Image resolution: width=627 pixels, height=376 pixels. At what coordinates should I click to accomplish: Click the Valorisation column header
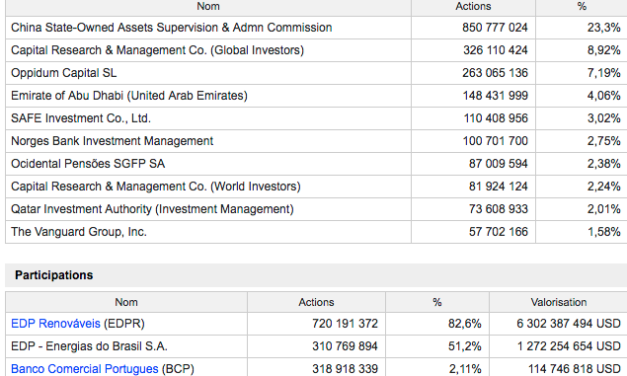click(x=559, y=302)
